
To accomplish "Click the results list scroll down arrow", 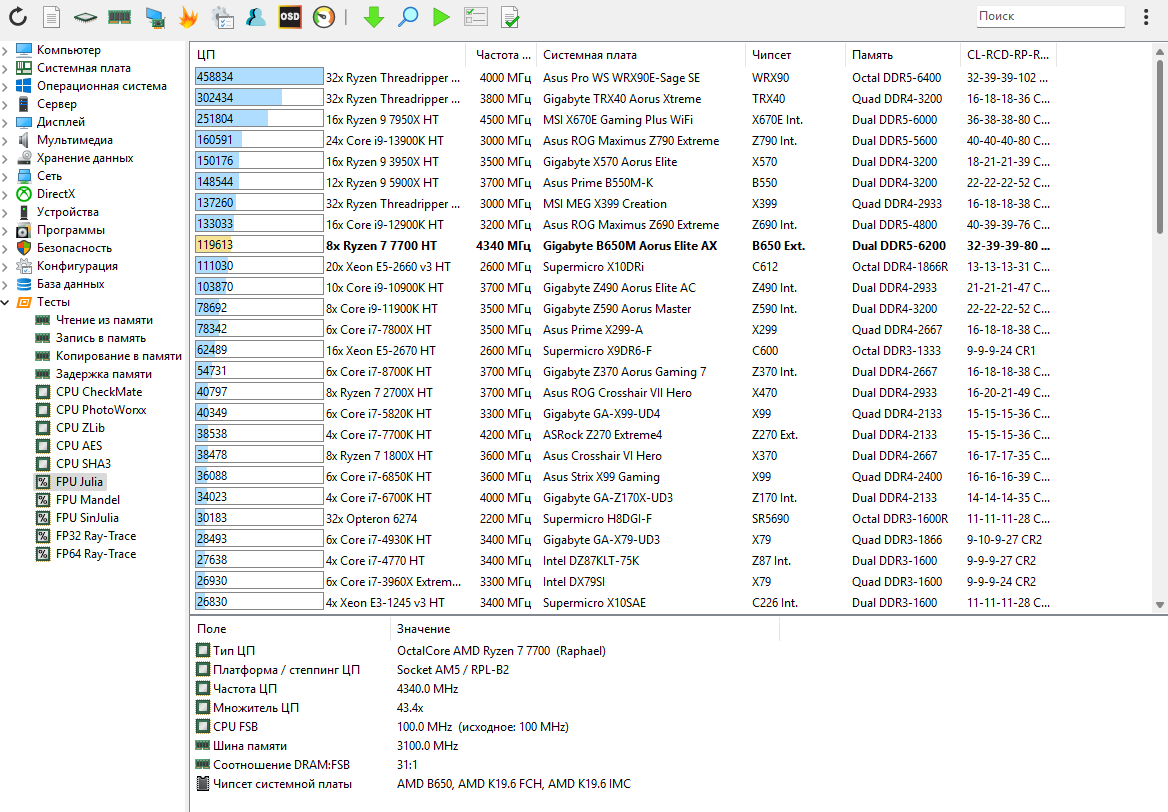I will 1160,605.
